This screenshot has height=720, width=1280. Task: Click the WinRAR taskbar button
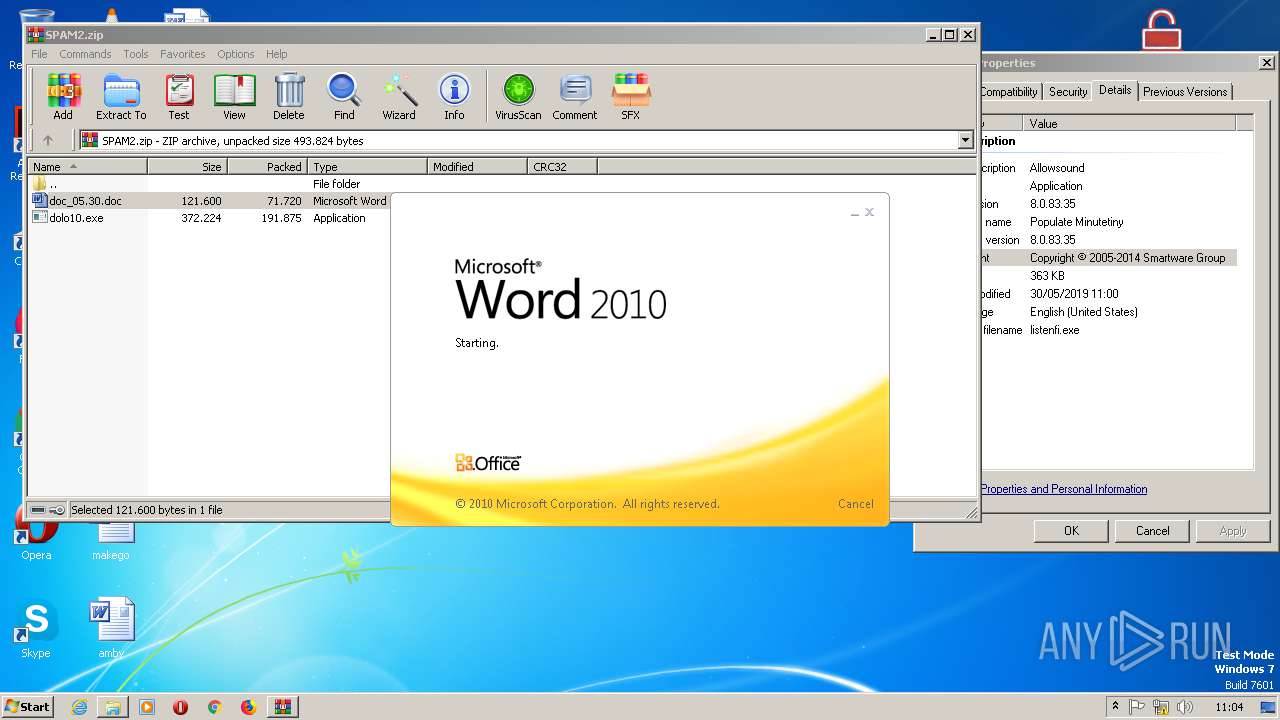click(282, 707)
